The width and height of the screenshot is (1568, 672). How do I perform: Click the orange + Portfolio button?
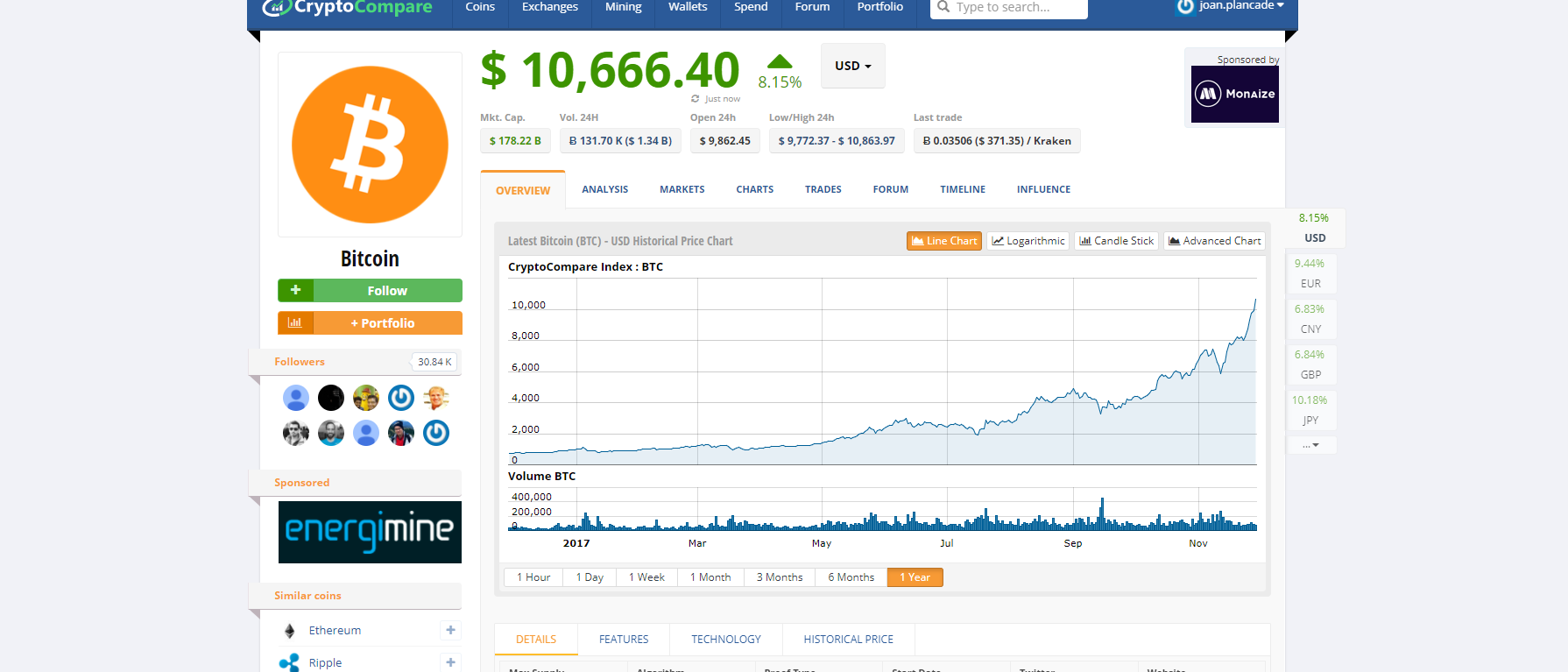pyautogui.click(x=370, y=322)
